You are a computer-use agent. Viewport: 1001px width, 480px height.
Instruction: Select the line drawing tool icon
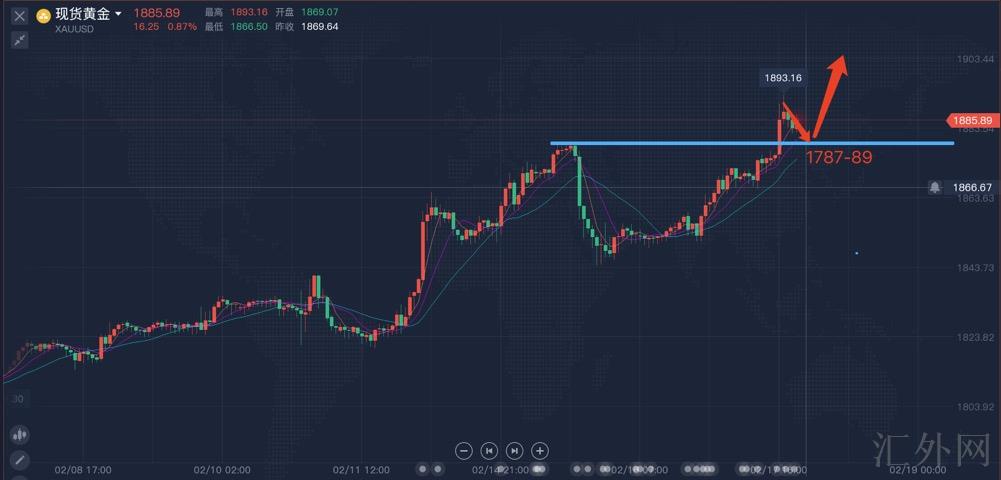pos(18,461)
